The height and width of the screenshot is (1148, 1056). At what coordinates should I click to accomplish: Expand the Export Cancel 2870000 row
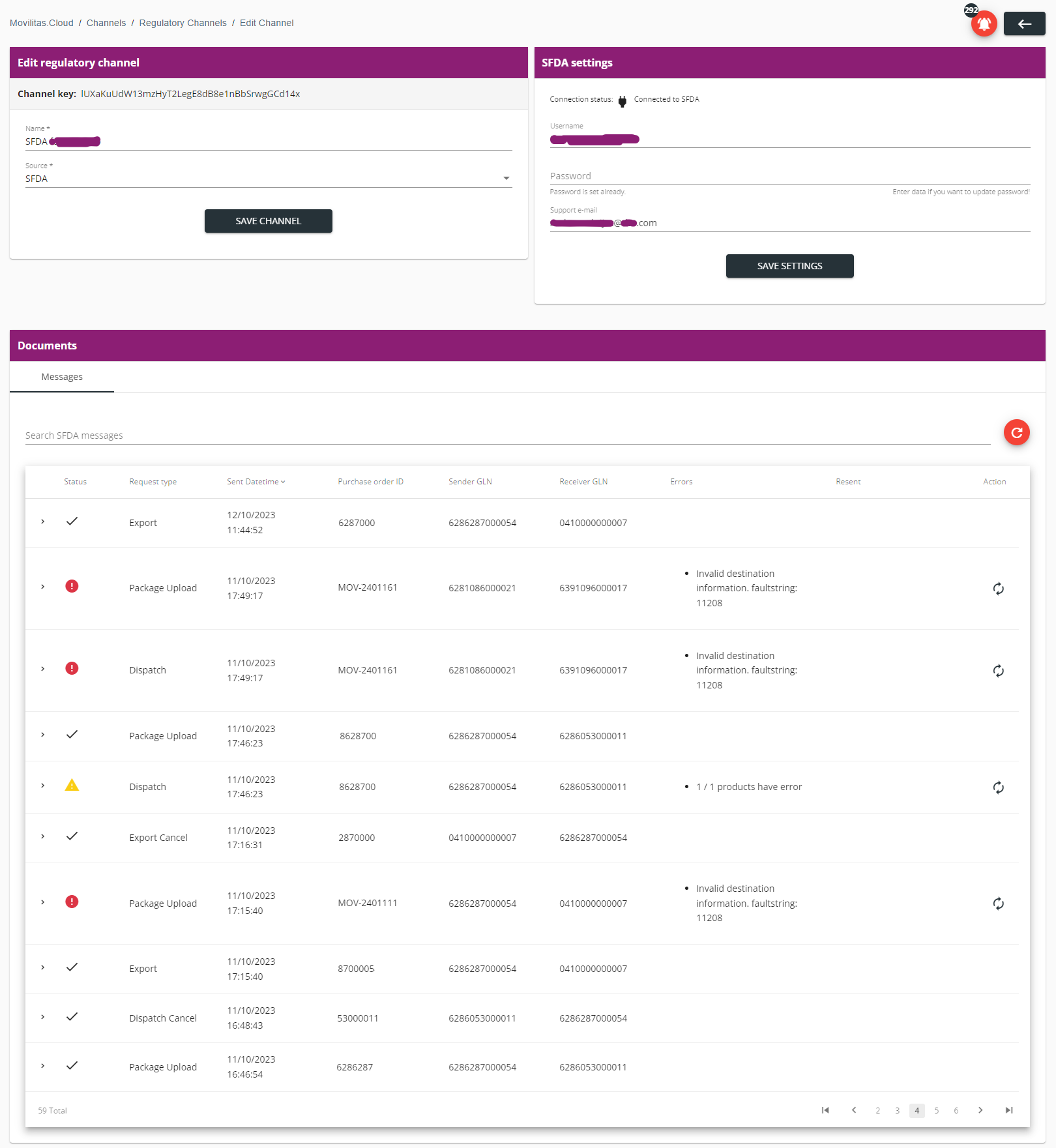(43, 836)
